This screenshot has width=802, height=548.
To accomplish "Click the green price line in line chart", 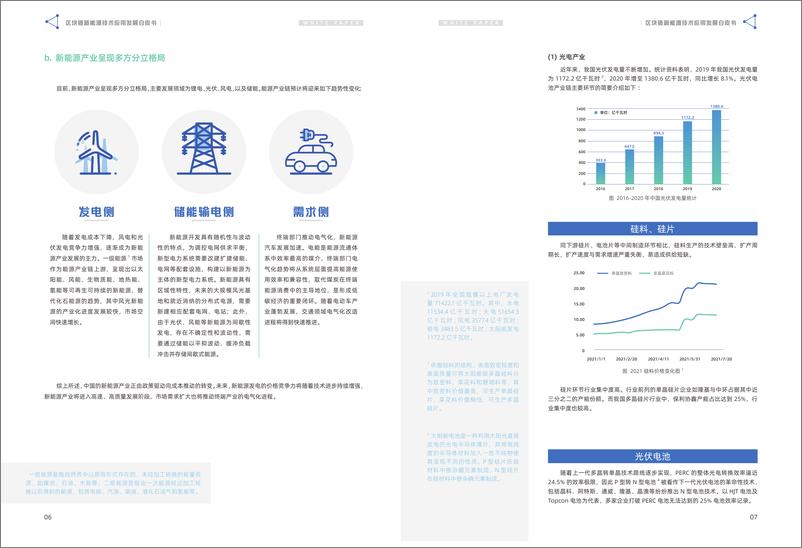I will (655, 331).
